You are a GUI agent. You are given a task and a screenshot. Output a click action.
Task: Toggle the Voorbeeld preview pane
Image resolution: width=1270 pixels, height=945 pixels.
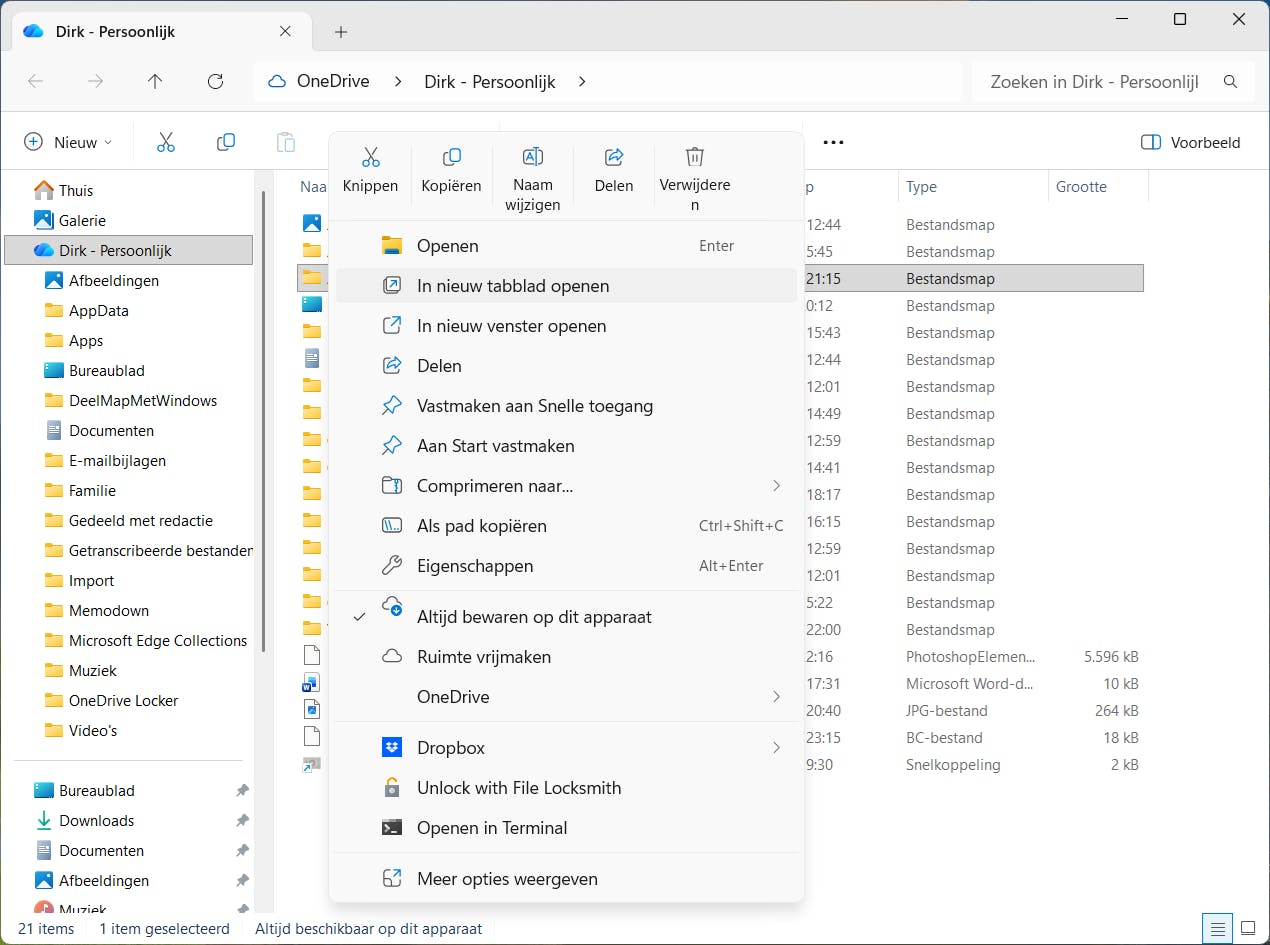pos(1190,142)
